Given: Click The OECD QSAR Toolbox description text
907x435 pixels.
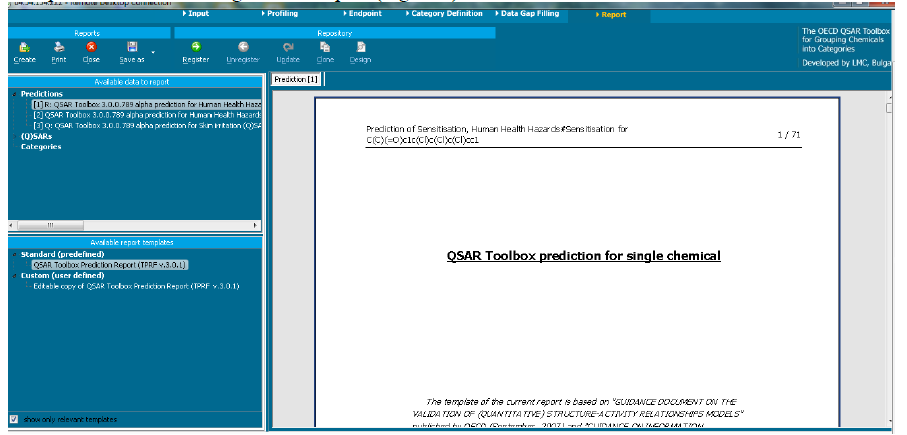Looking at the screenshot, I should pos(846,40).
